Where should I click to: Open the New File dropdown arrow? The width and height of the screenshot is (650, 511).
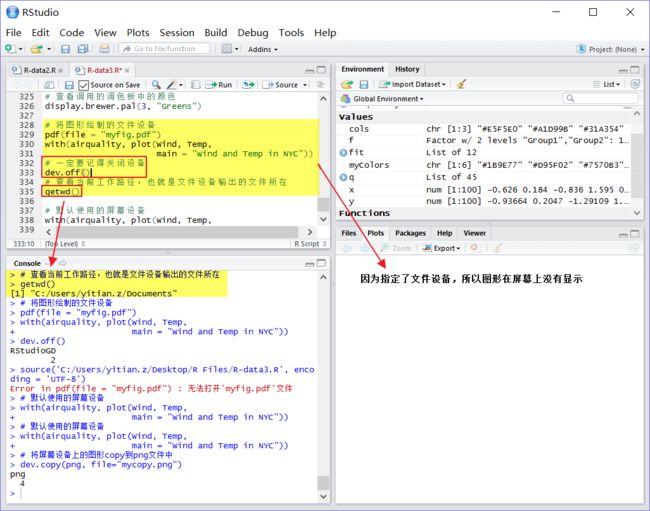coord(20,49)
